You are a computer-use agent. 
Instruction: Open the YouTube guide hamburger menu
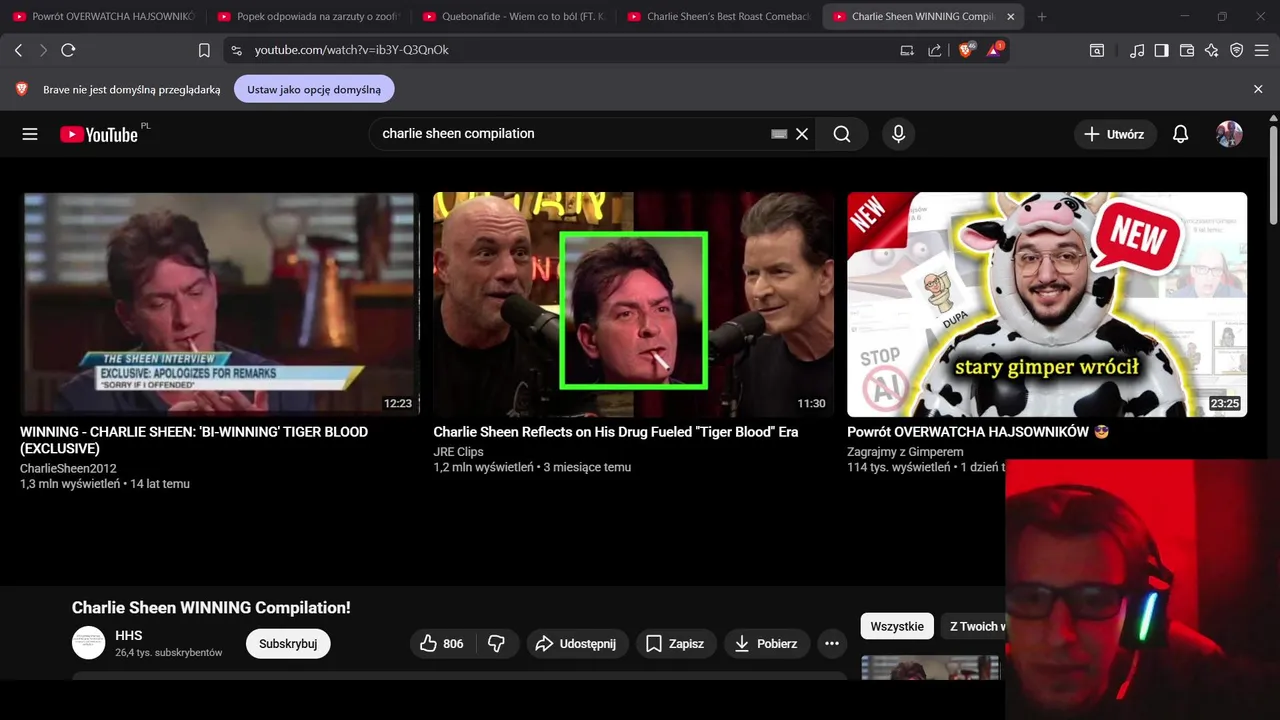click(x=30, y=134)
